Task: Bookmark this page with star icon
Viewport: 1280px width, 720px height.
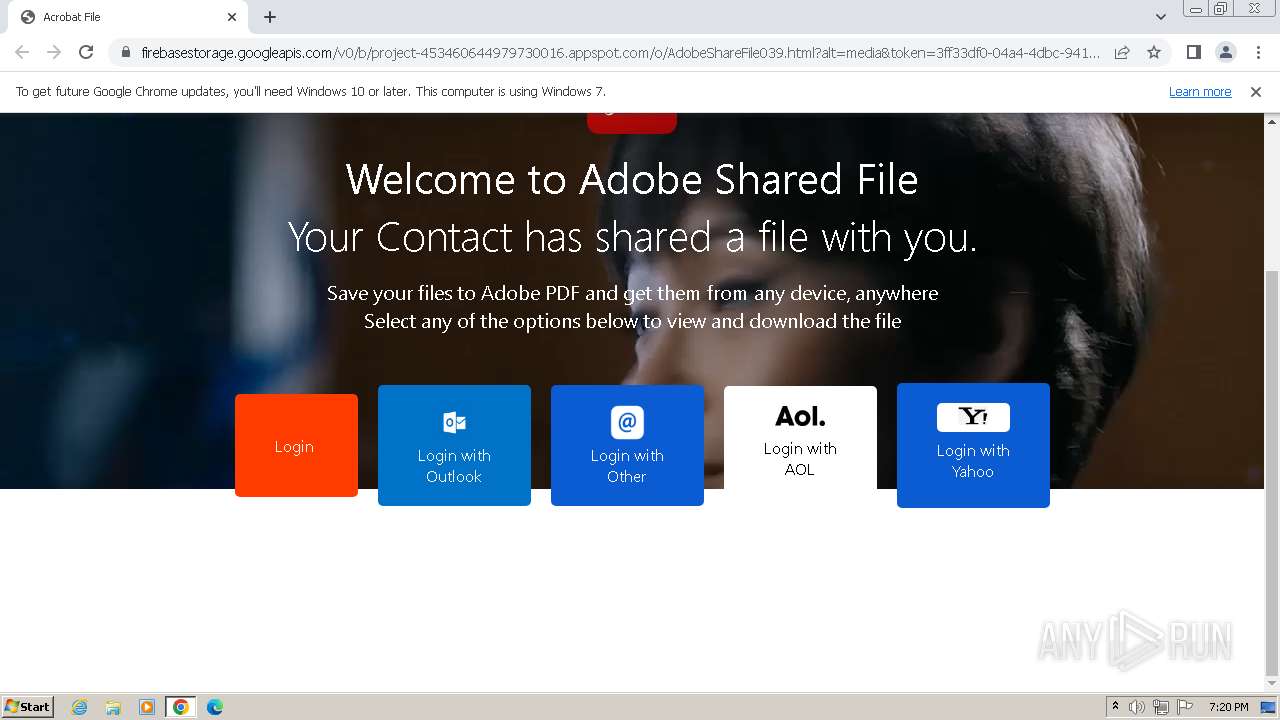Action: point(1154,52)
